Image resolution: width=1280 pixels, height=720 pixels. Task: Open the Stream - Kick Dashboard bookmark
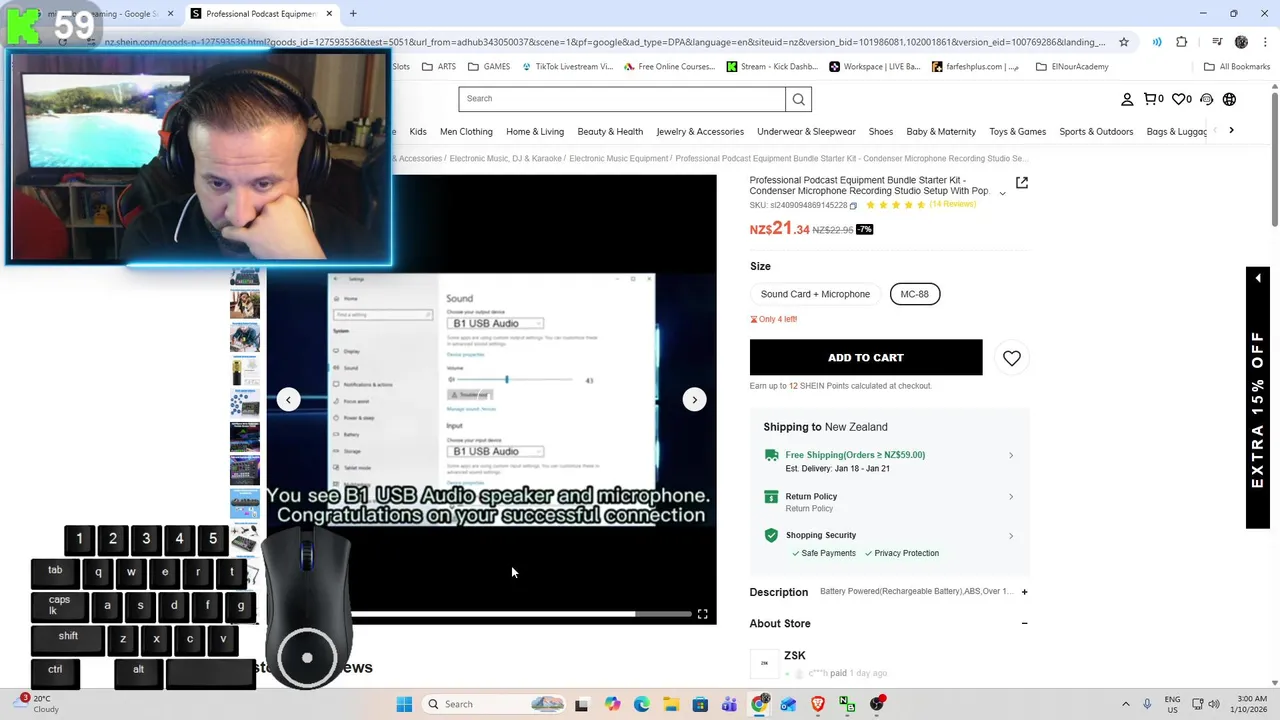point(772,67)
